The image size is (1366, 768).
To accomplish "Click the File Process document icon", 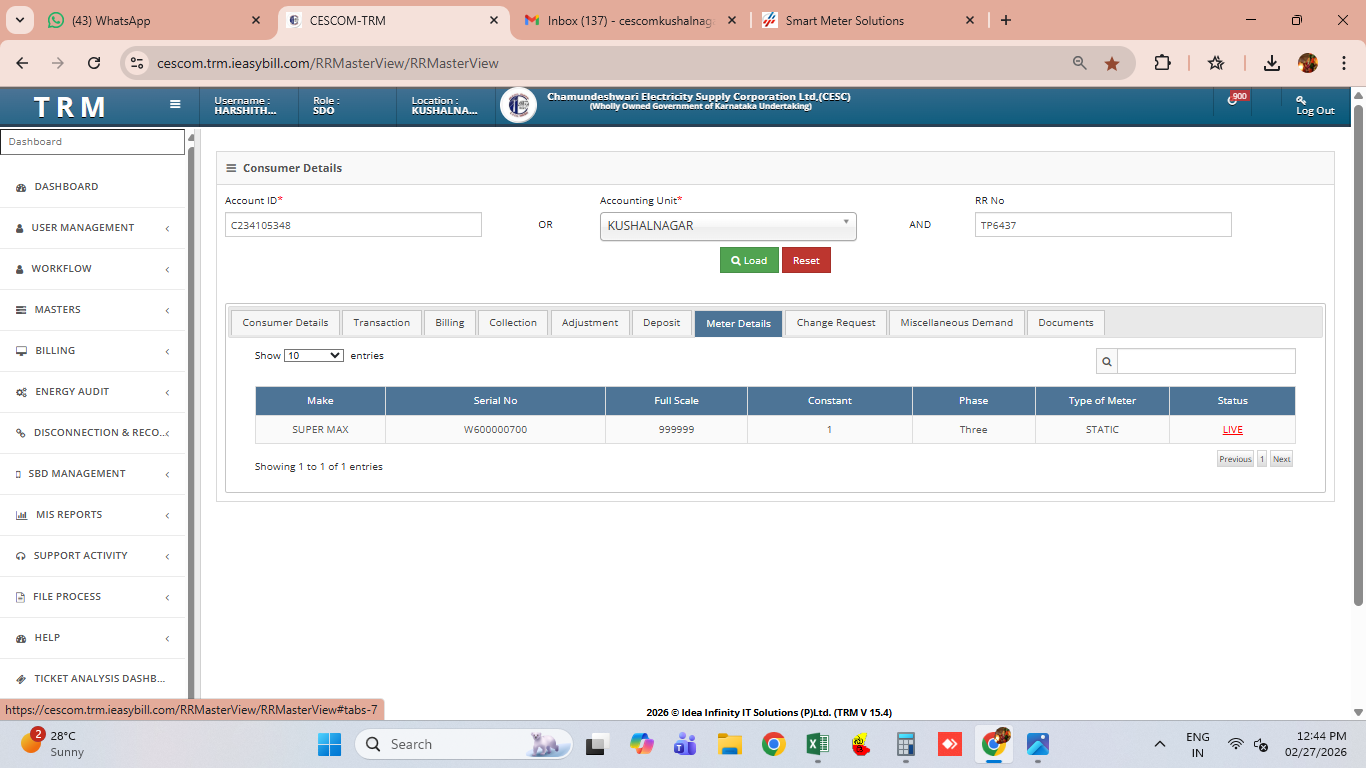I will pos(21,597).
